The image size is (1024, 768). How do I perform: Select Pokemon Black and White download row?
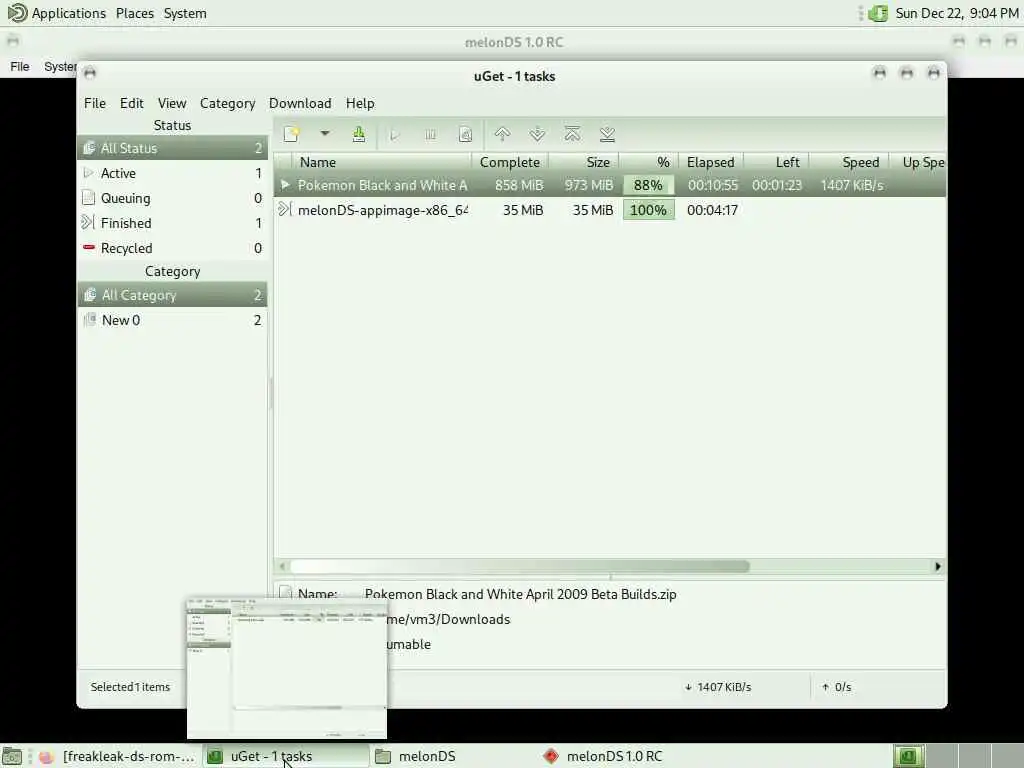tap(610, 185)
